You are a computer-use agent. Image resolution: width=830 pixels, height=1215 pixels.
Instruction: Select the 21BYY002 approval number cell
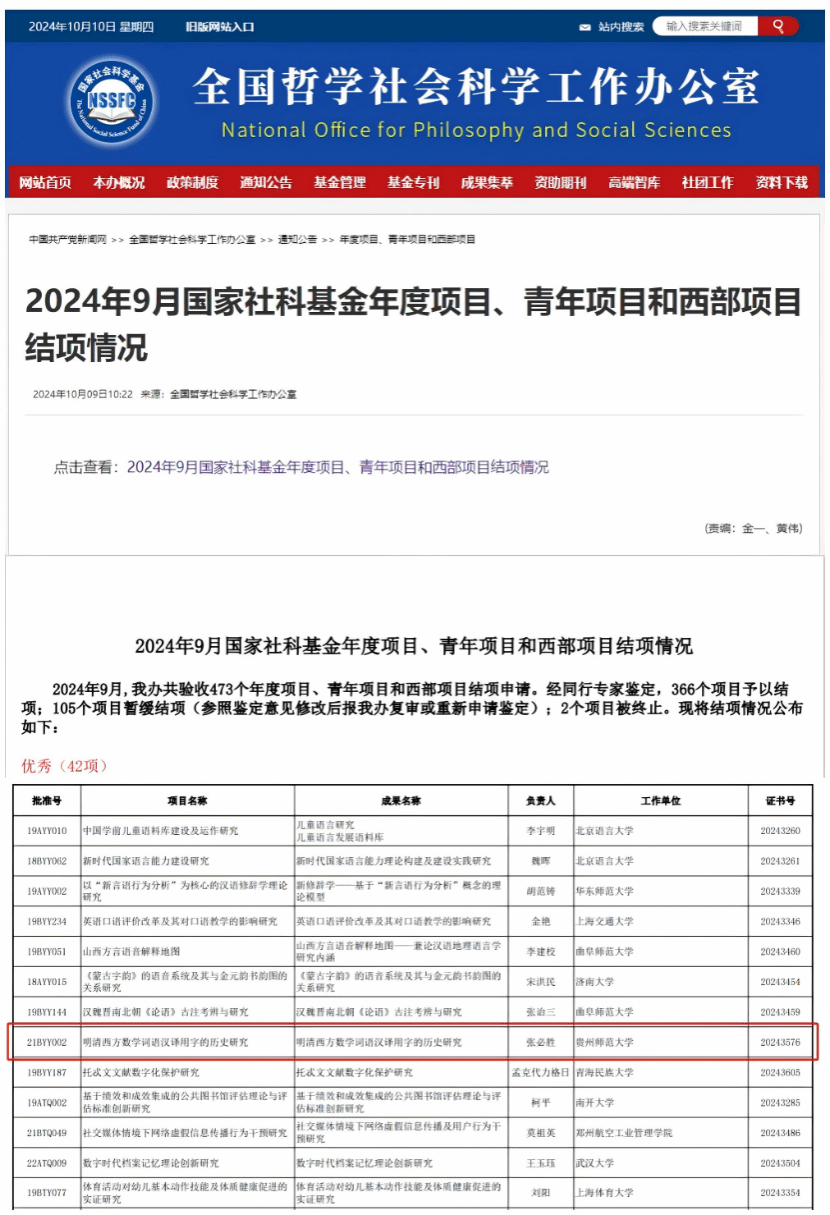point(47,1042)
